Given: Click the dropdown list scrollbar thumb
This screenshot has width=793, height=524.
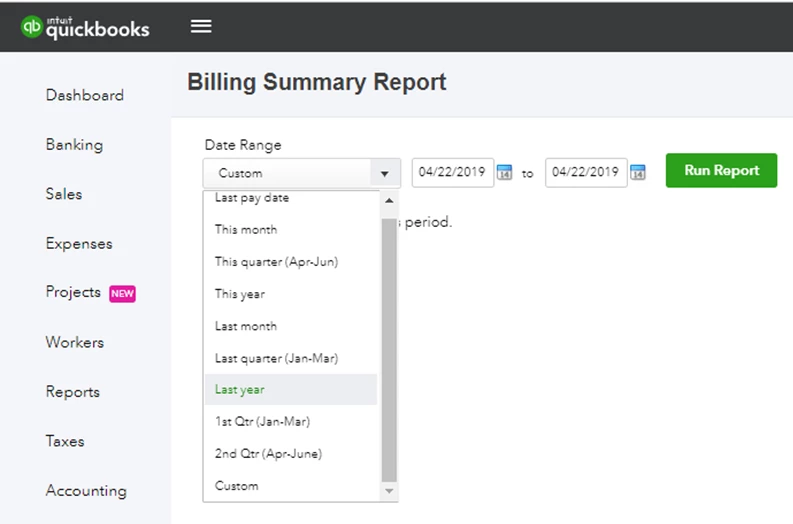Looking at the screenshot, I should click(x=389, y=349).
